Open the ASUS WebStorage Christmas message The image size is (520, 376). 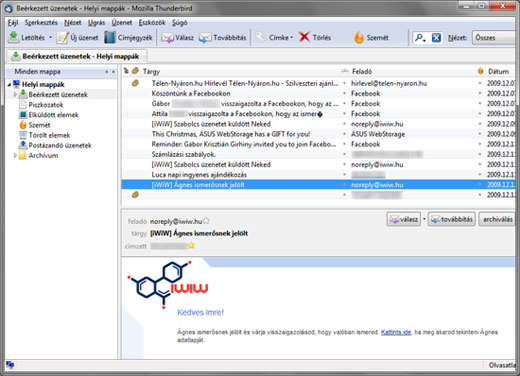coord(231,134)
